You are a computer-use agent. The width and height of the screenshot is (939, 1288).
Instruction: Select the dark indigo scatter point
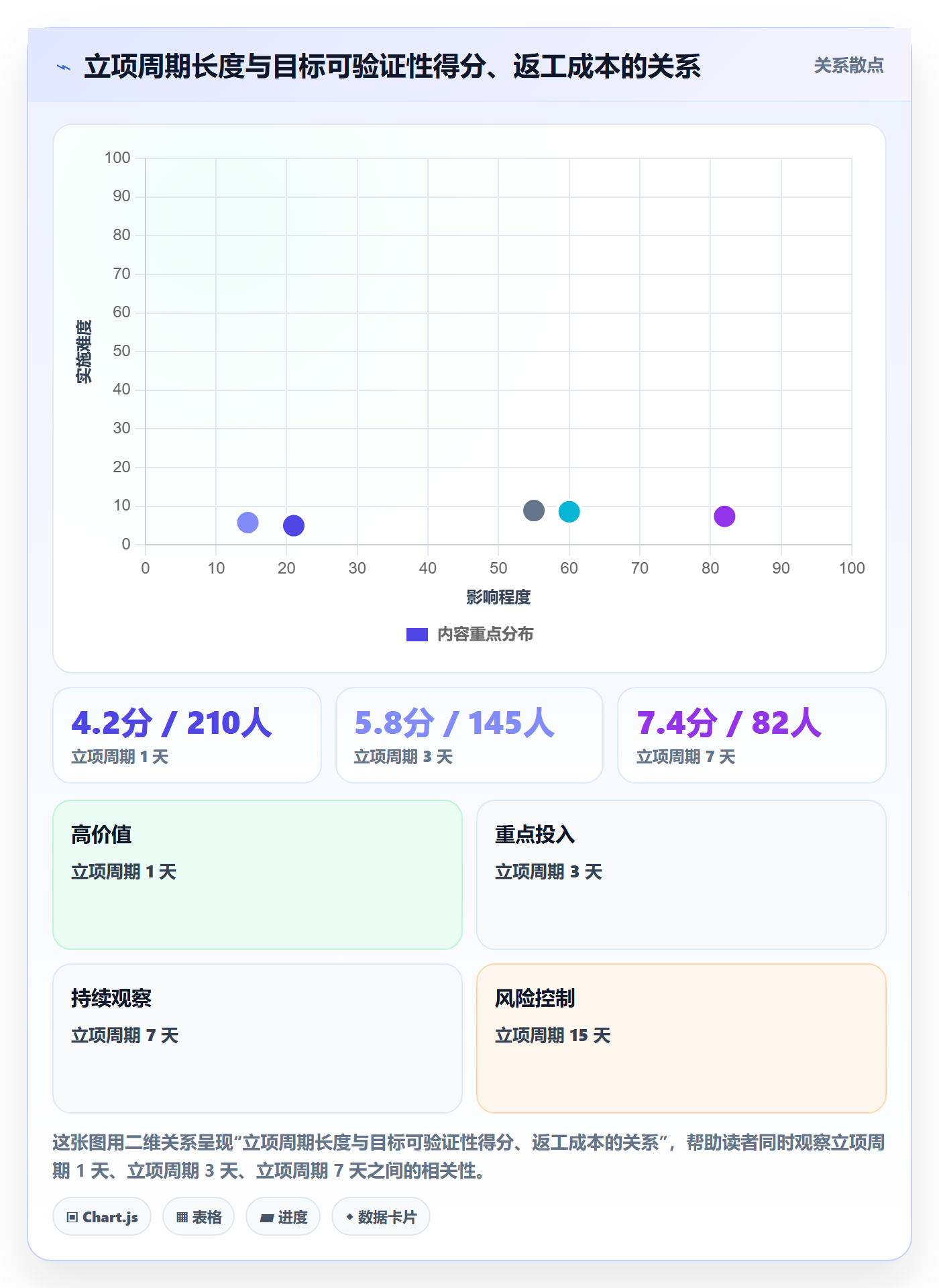[x=294, y=525]
